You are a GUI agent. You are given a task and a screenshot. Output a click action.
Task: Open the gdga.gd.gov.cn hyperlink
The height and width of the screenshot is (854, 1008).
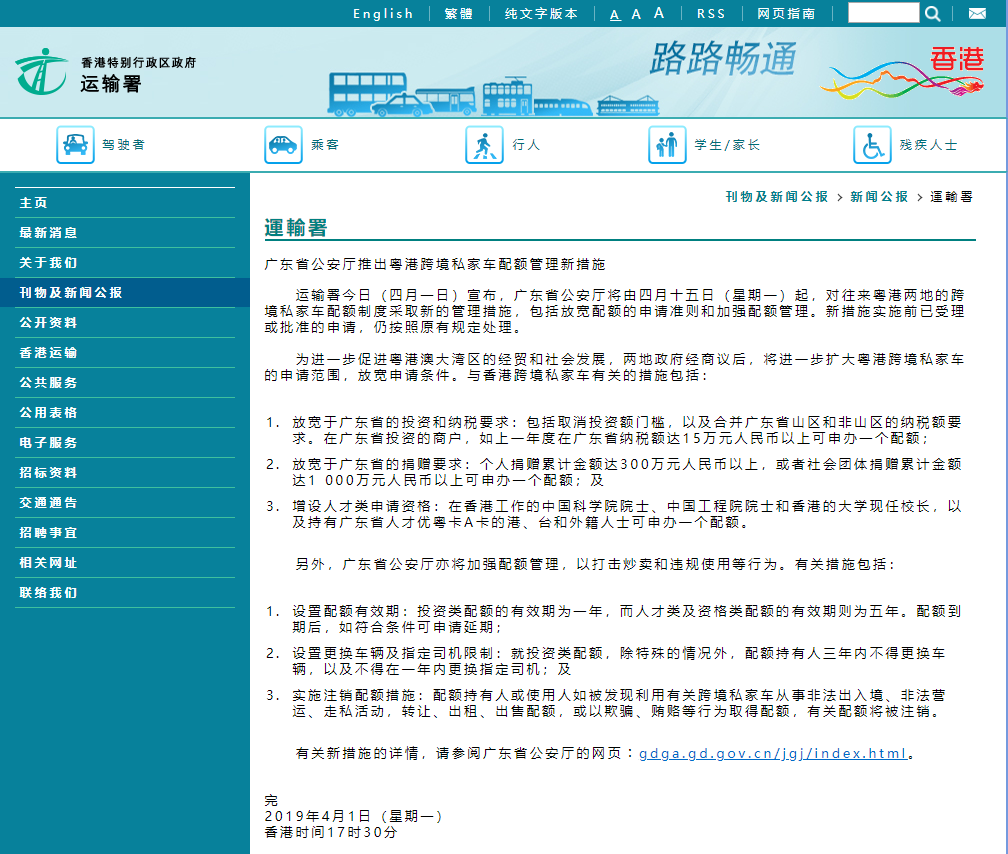click(773, 753)
